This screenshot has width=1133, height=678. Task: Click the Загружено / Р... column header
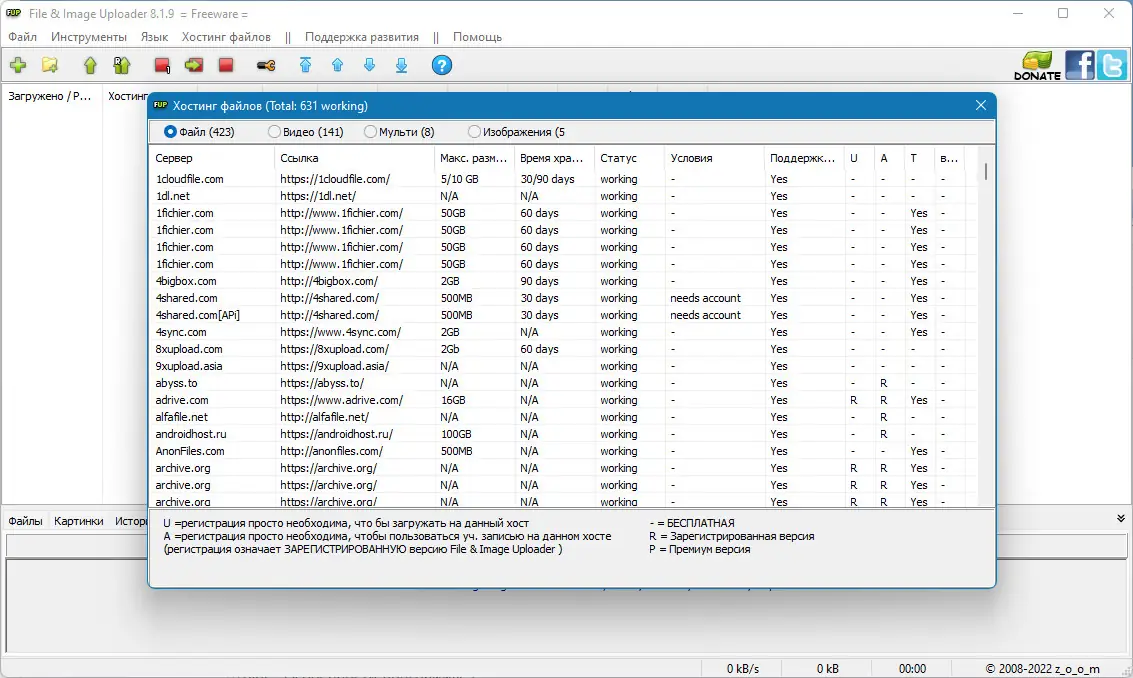[51, 95]
